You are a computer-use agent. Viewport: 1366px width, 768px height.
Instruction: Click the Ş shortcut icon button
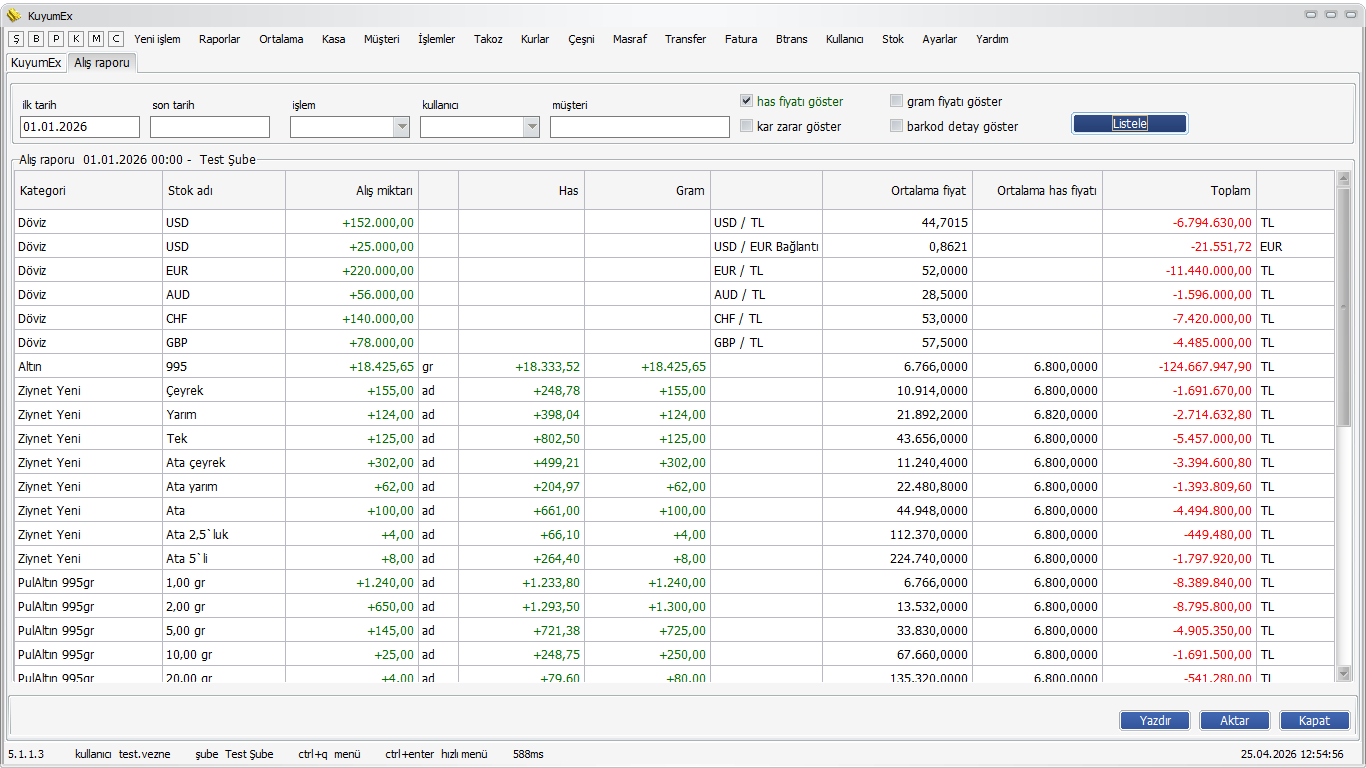(16, 39)
